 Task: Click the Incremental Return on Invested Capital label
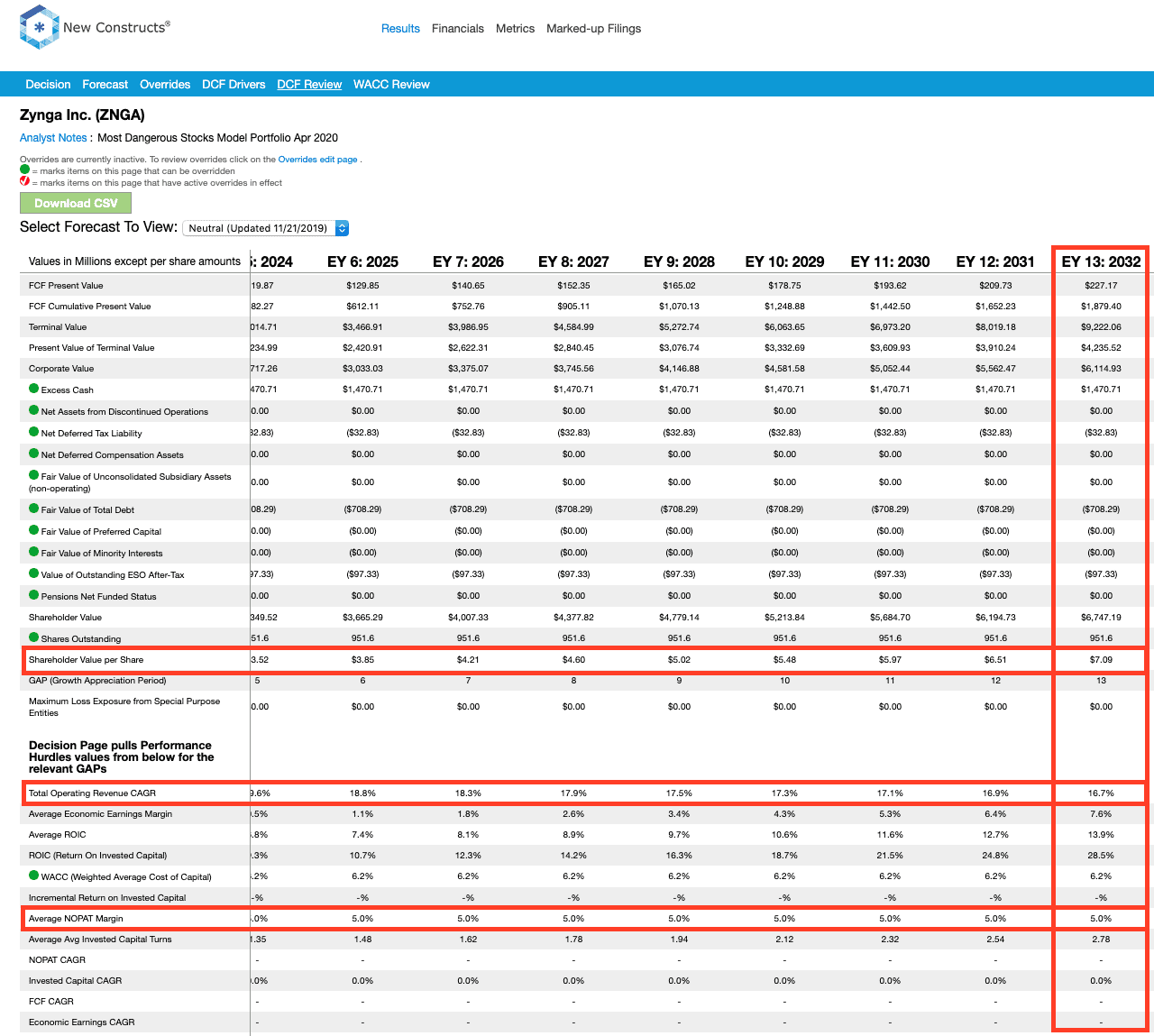[x=107, y=898]
